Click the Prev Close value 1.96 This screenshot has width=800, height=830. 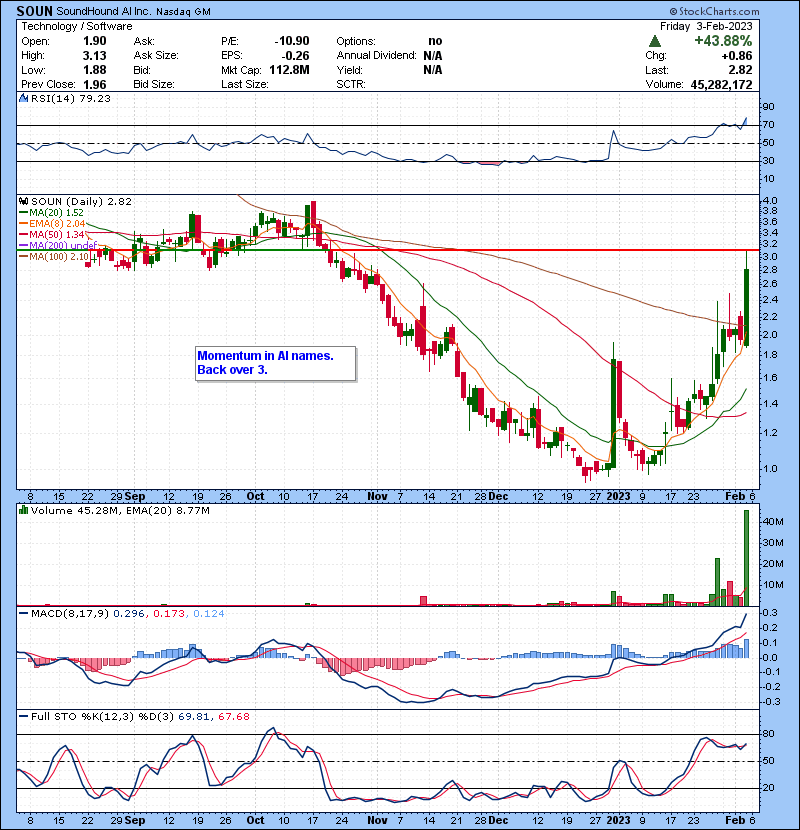tap(95, 85)
